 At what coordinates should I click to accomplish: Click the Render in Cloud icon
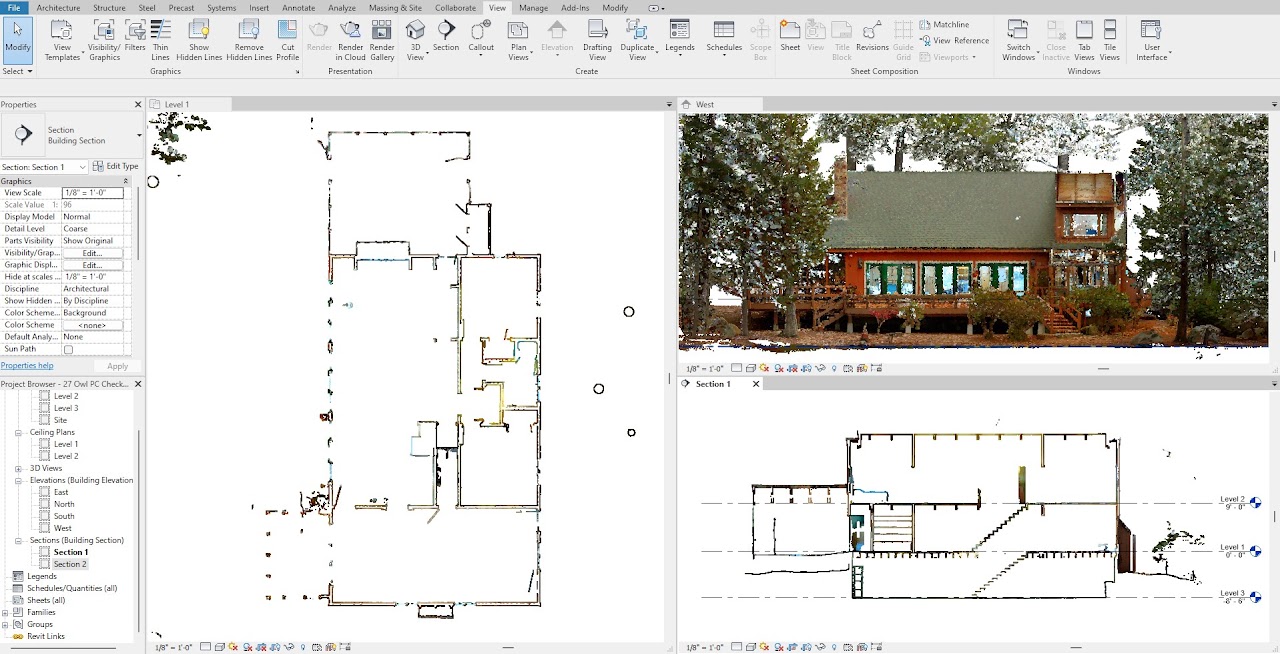click(350, 40)
